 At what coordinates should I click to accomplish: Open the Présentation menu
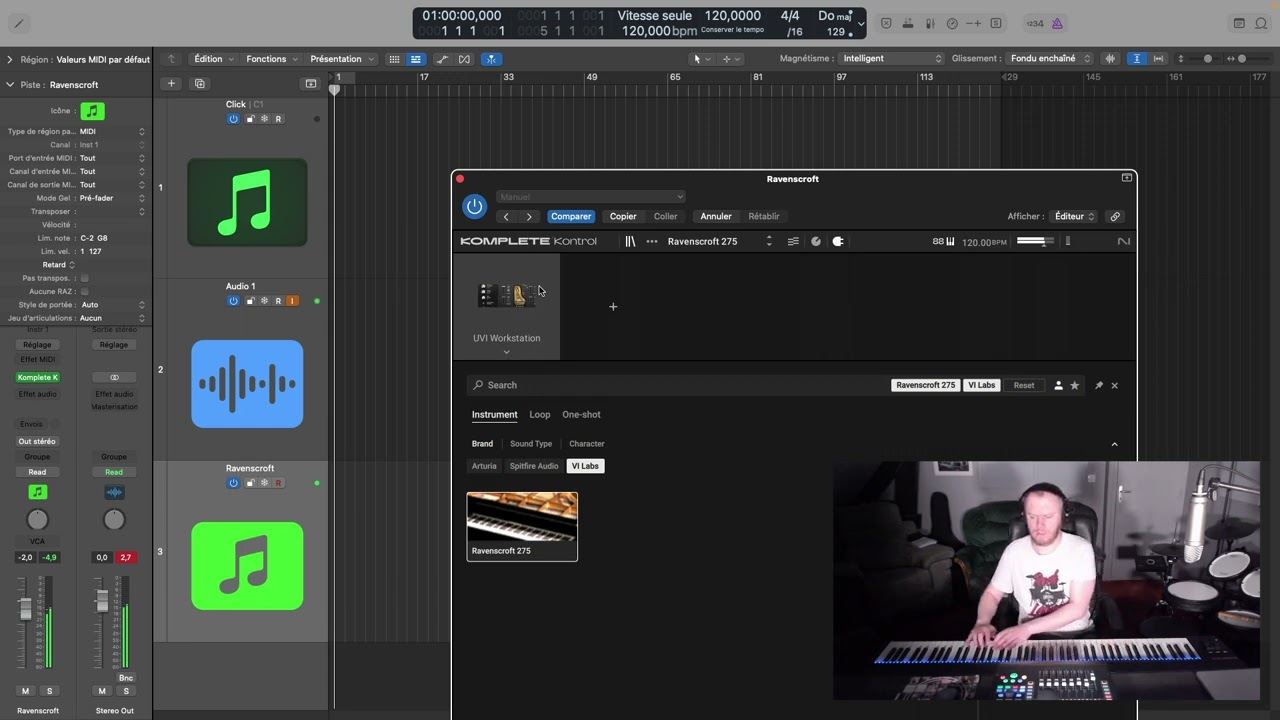(341, 59)
